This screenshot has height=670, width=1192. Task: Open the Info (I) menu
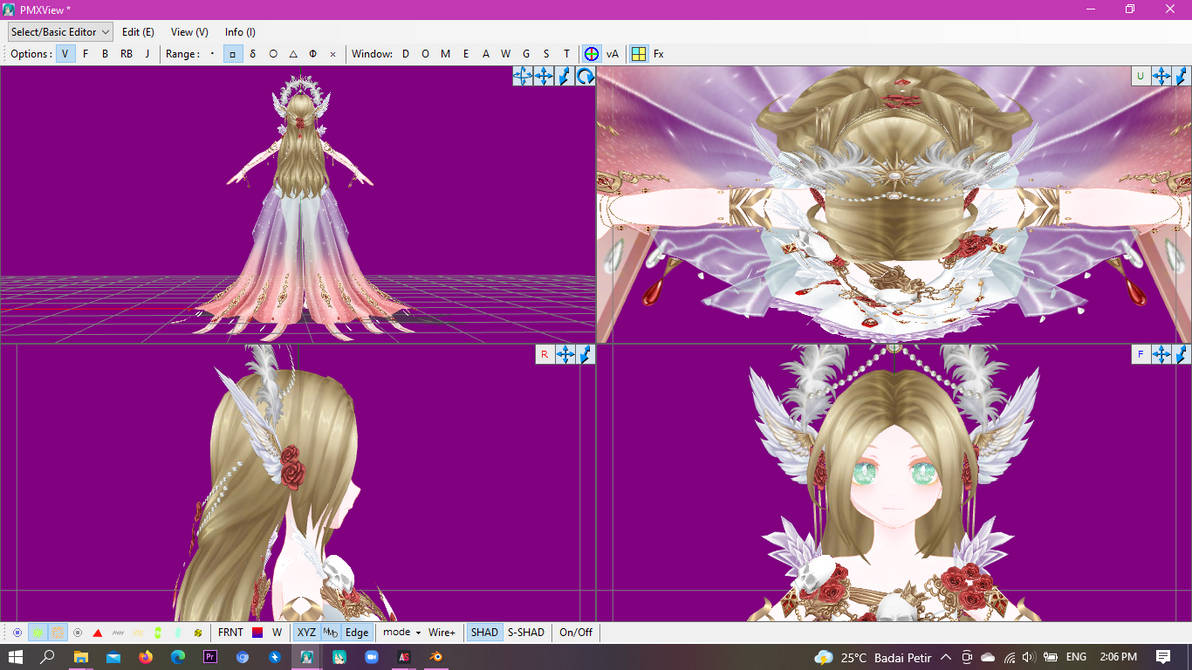coord(239,32)
